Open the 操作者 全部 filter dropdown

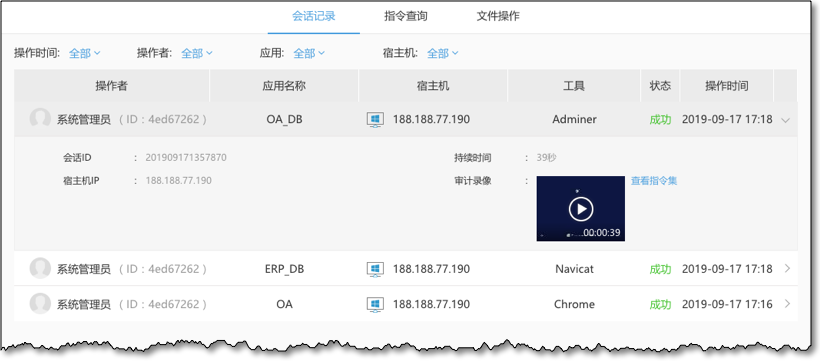[x=197, y=53]
